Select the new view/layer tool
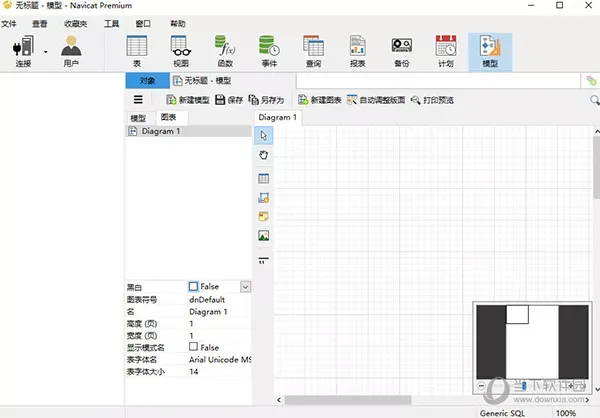This screenshot has width=600, height=418. point(263,198)
